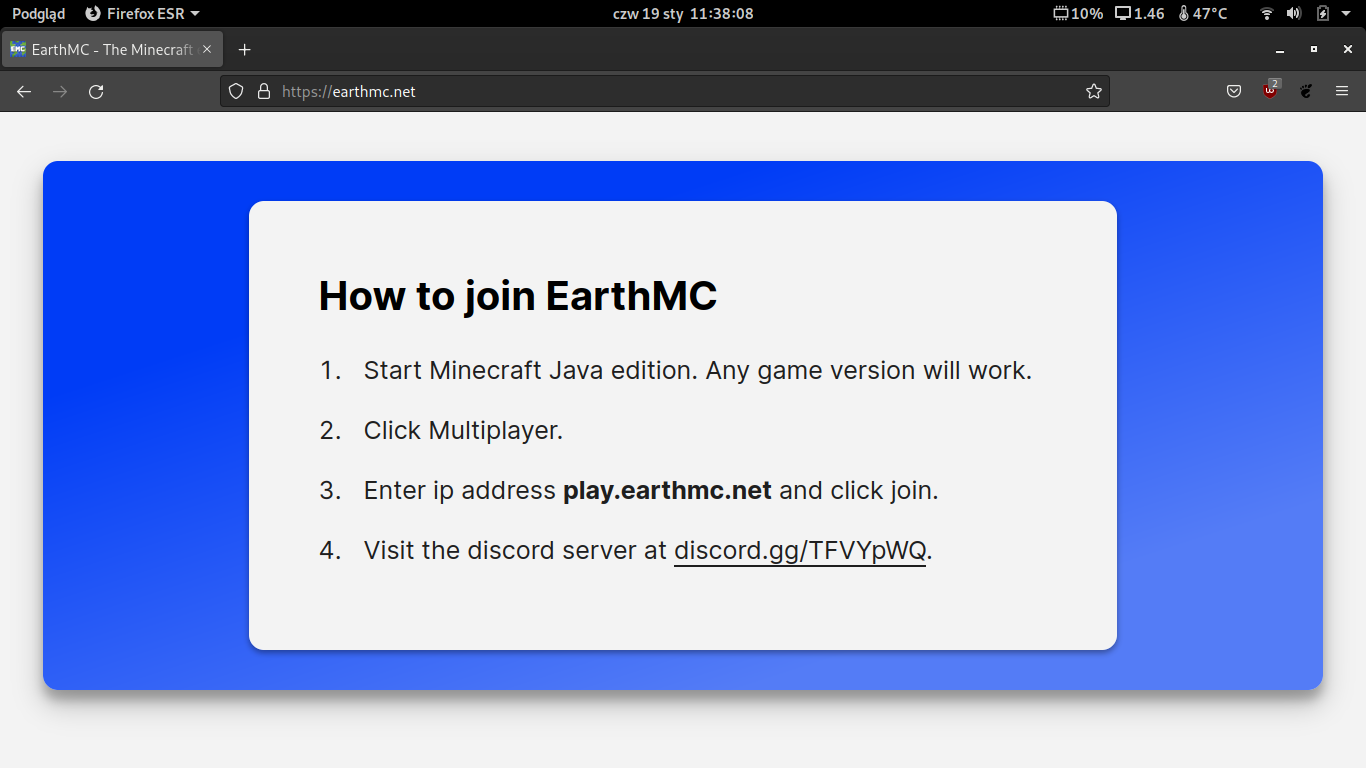The image size is (1366, 768).
Task: Save page to Pocket
Action: click(1233, 91)
